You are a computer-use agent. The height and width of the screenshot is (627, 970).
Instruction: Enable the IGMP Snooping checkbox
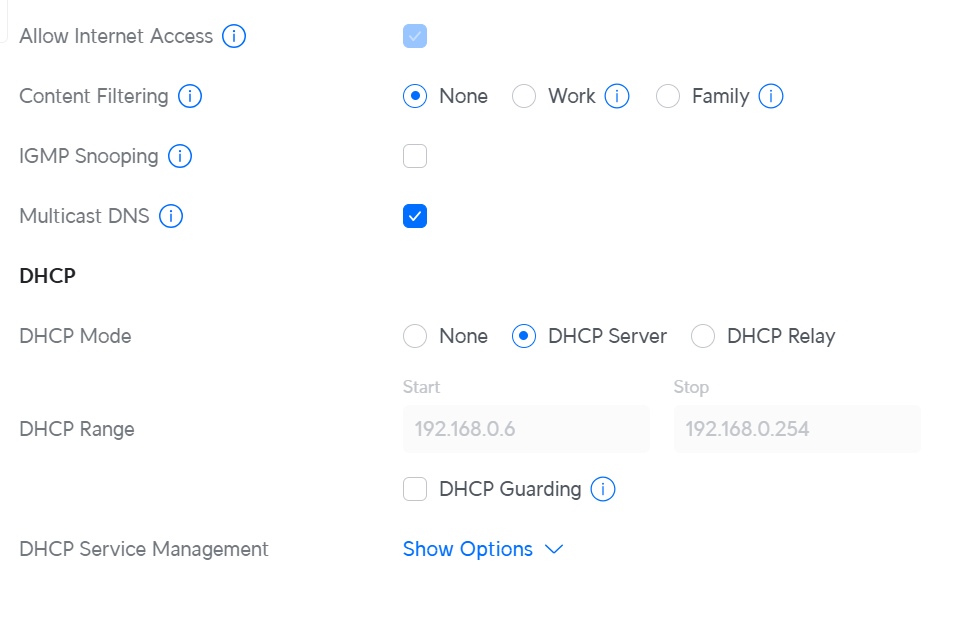tap(415, 156)
